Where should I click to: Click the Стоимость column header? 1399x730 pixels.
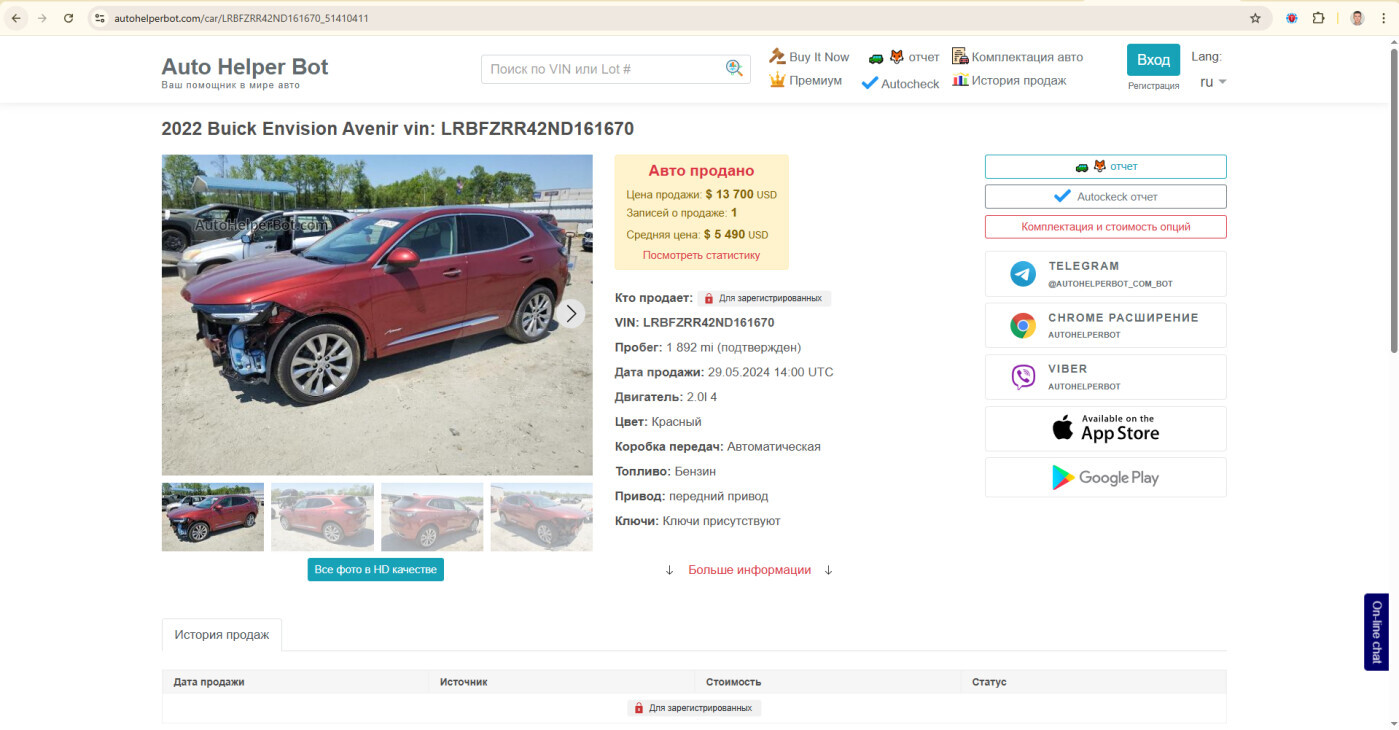pyautogui.click(x=733, y=682)
